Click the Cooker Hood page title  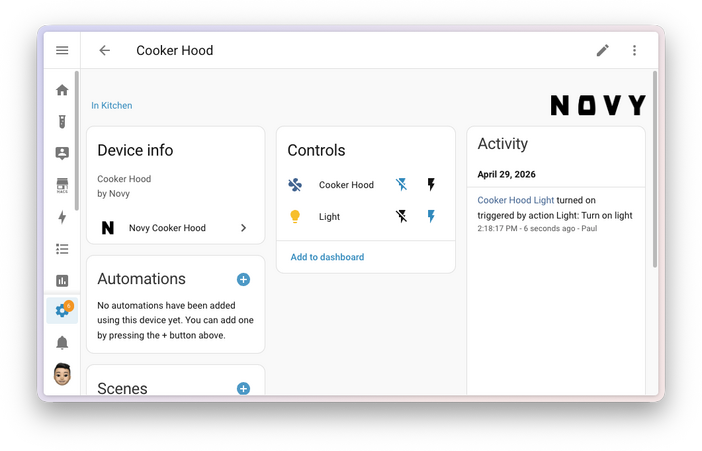[175, 51]
